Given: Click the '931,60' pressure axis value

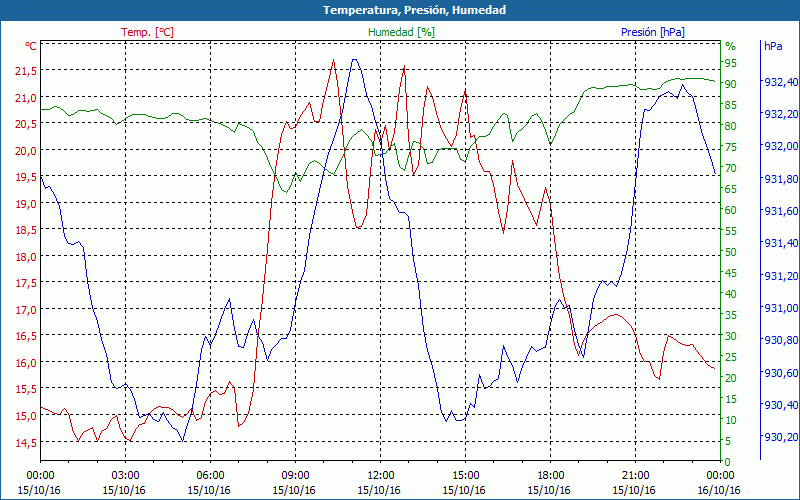Looking at the screenshot, I should tap(780, 211).
